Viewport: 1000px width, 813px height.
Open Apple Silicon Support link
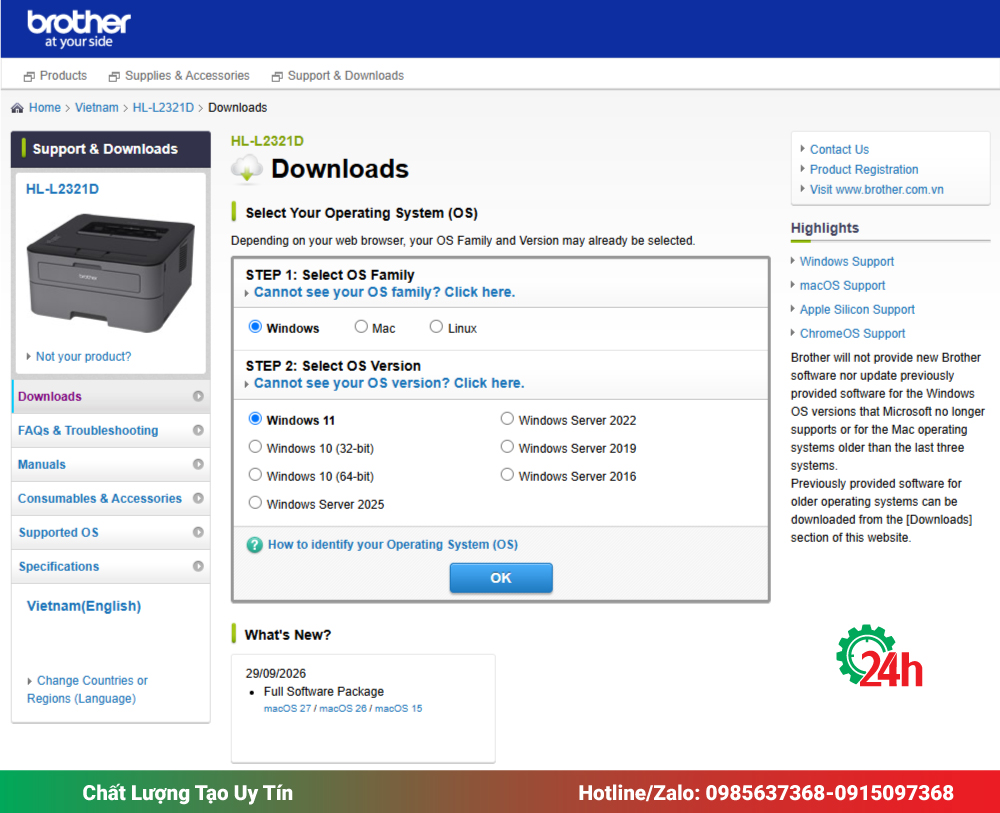[857, 309]
